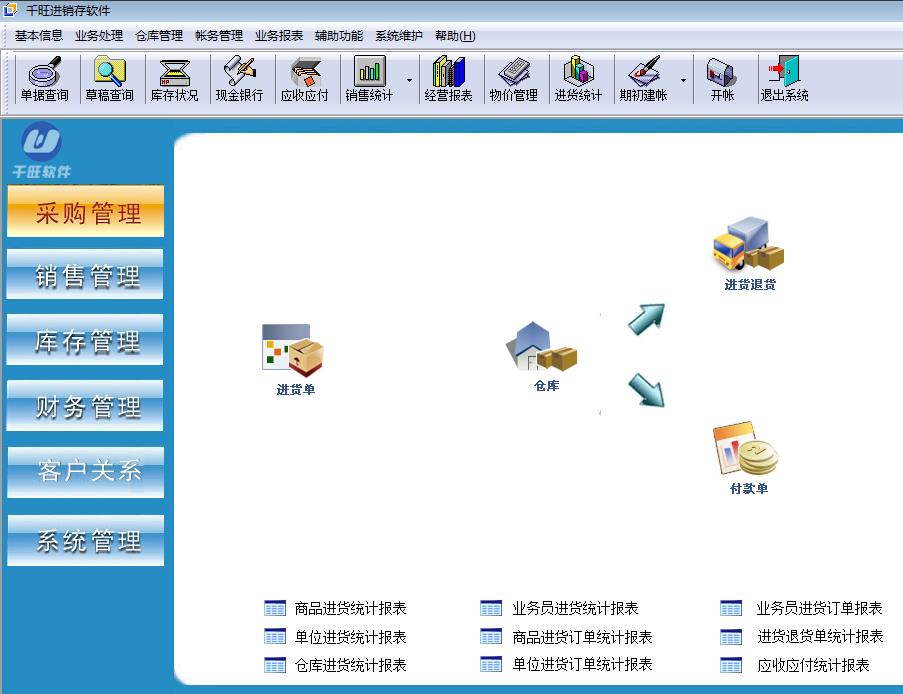This screenshot has height=694, width=903.
Task: Open the 业务处理 menu
Action: 98,35
